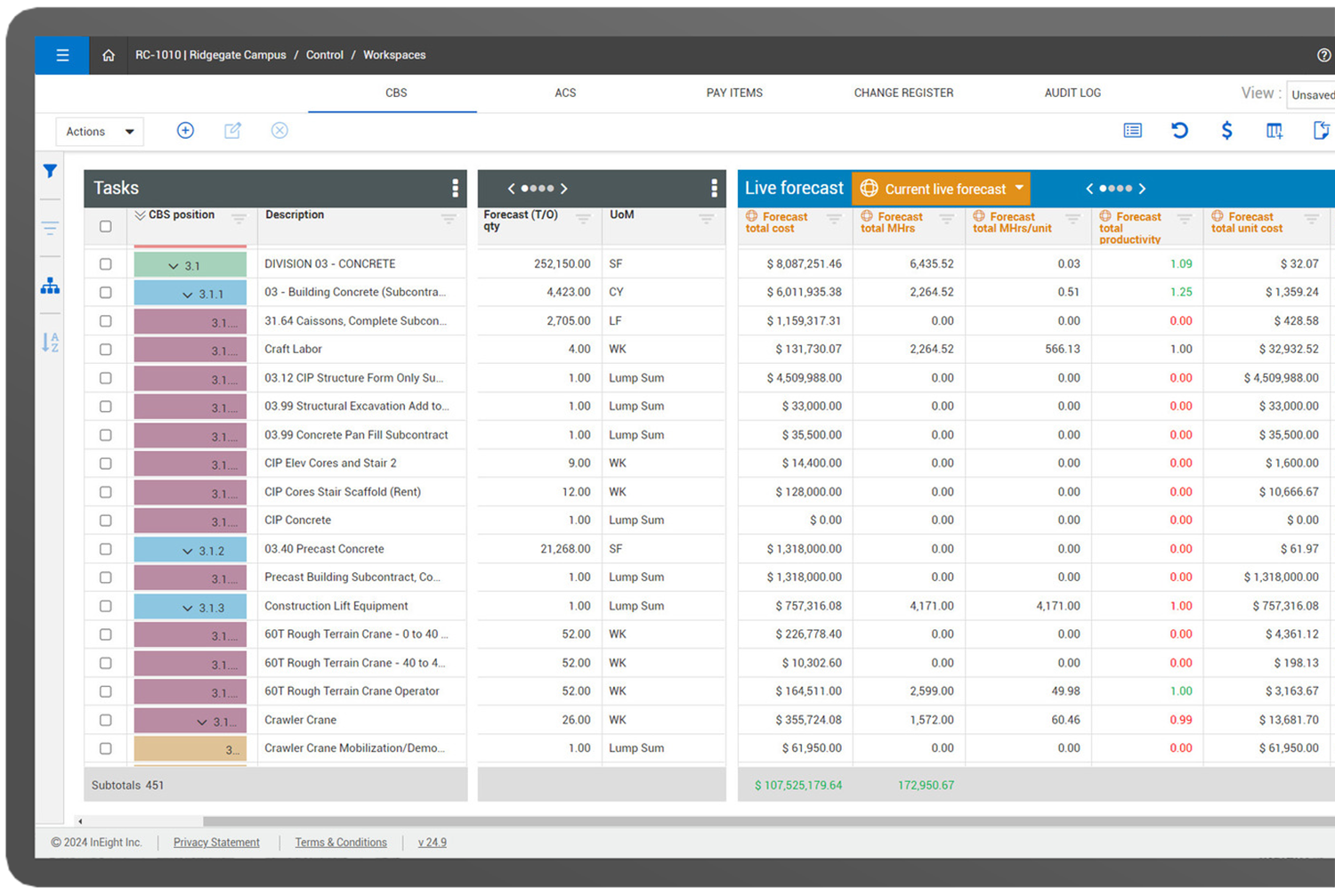Click the A-Z sort sidebar icon
Screen dimensions: 1335x896
click(x=51, y=342)
